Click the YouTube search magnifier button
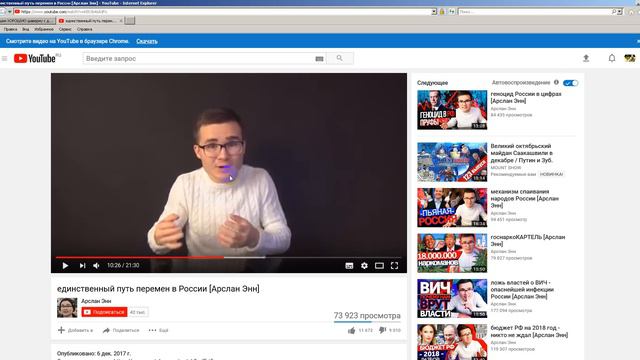The image size is (640, 360). point(340,58)
